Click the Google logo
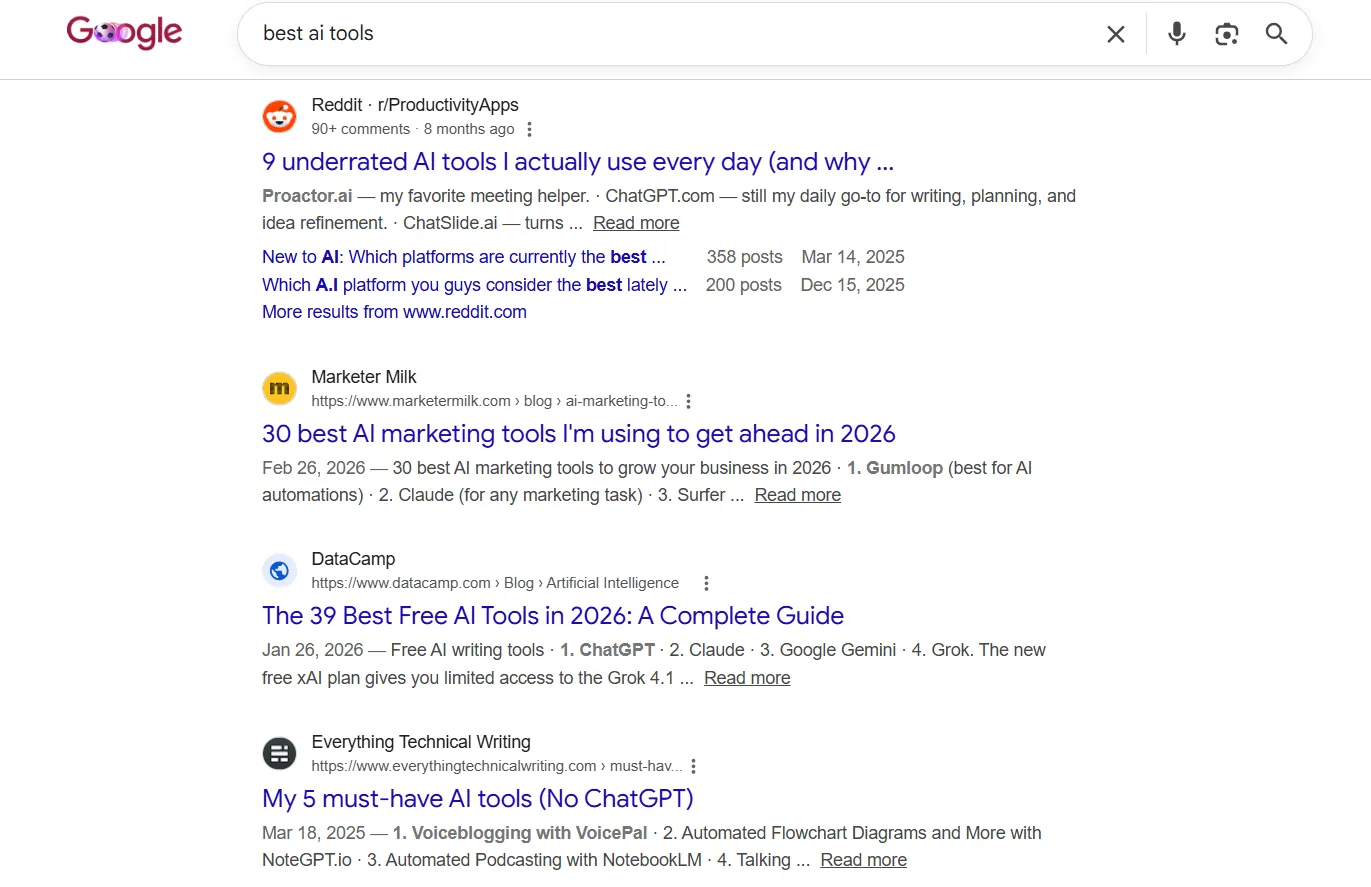1371x887 pixels. pyautogui.click(x=125, y=33)
